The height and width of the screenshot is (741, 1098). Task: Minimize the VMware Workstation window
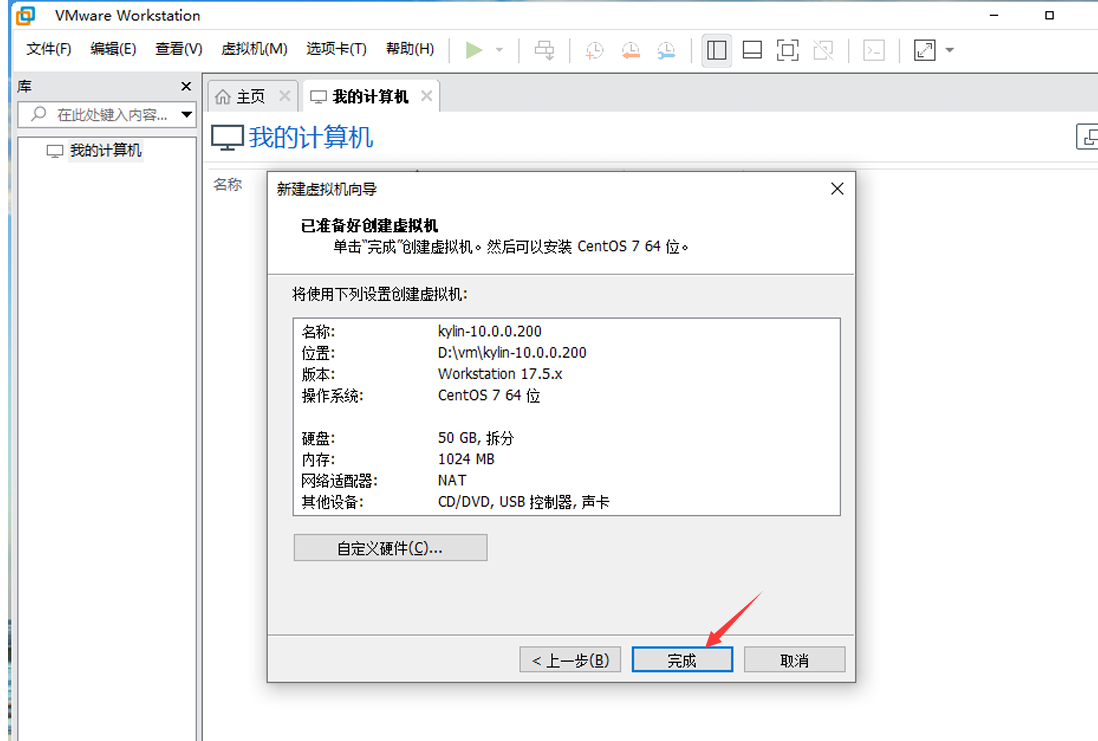click(x=994, y=15)
